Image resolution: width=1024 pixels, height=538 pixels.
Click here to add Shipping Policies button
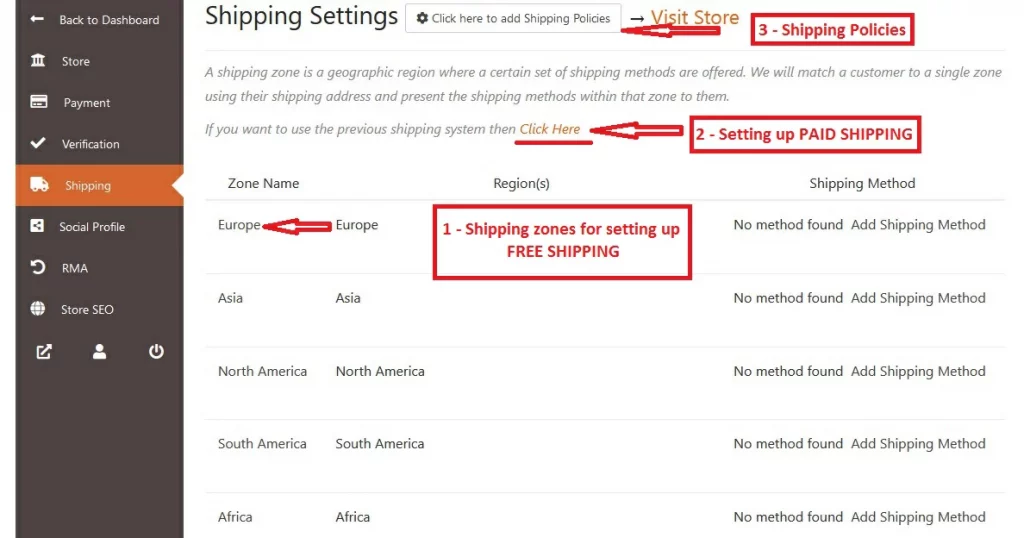[513, 18]
